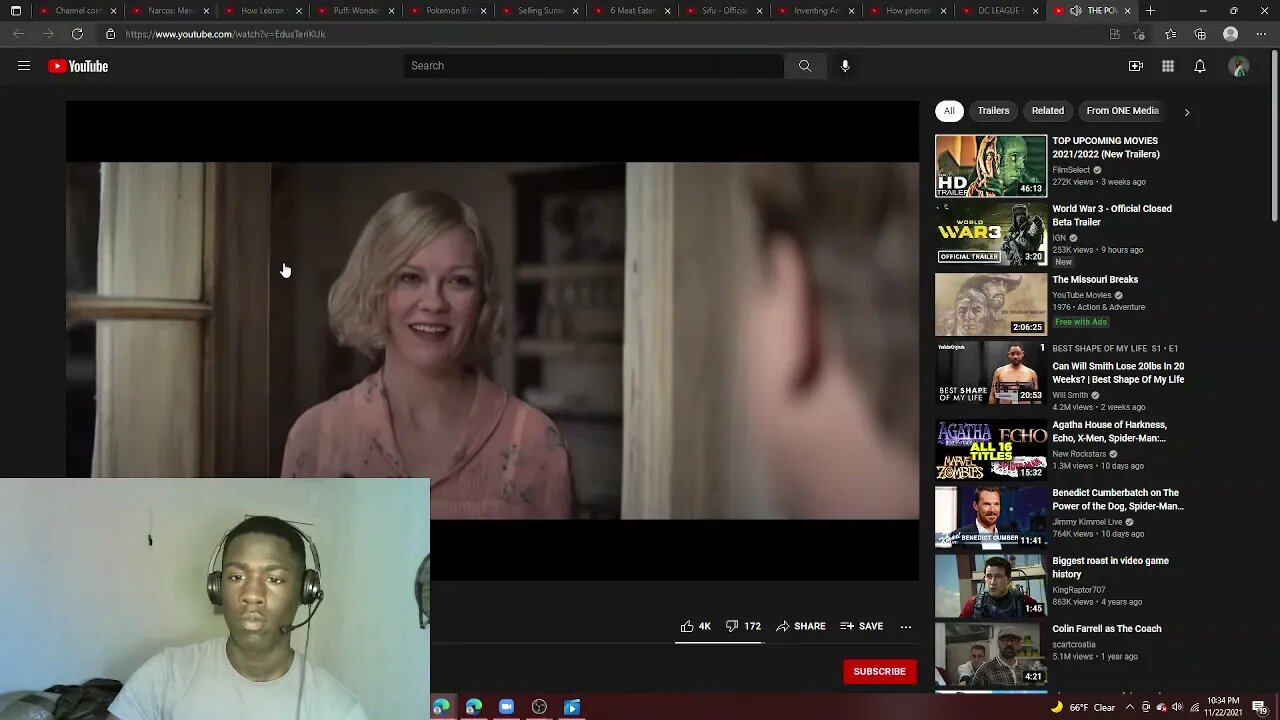Open Biggest roast in video game history

point(1110,567)
